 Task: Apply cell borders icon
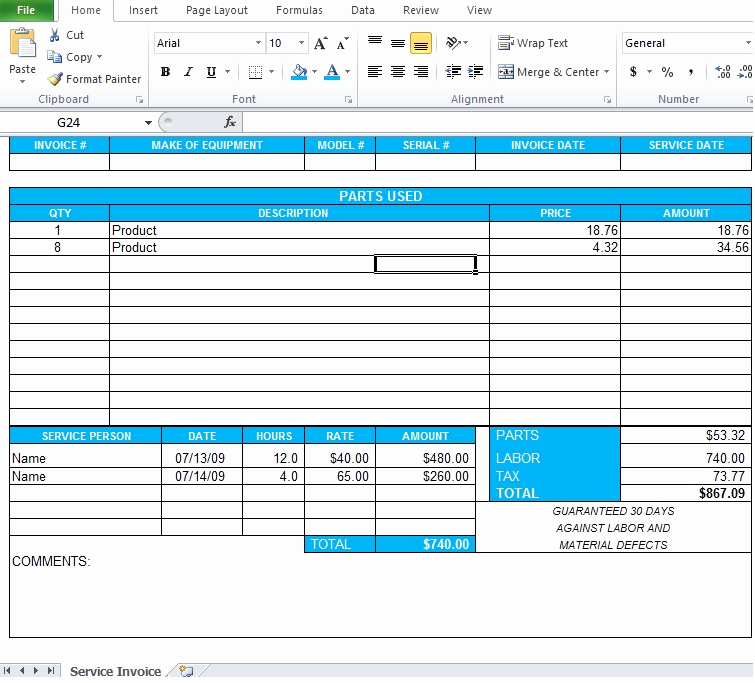(255, 72)
